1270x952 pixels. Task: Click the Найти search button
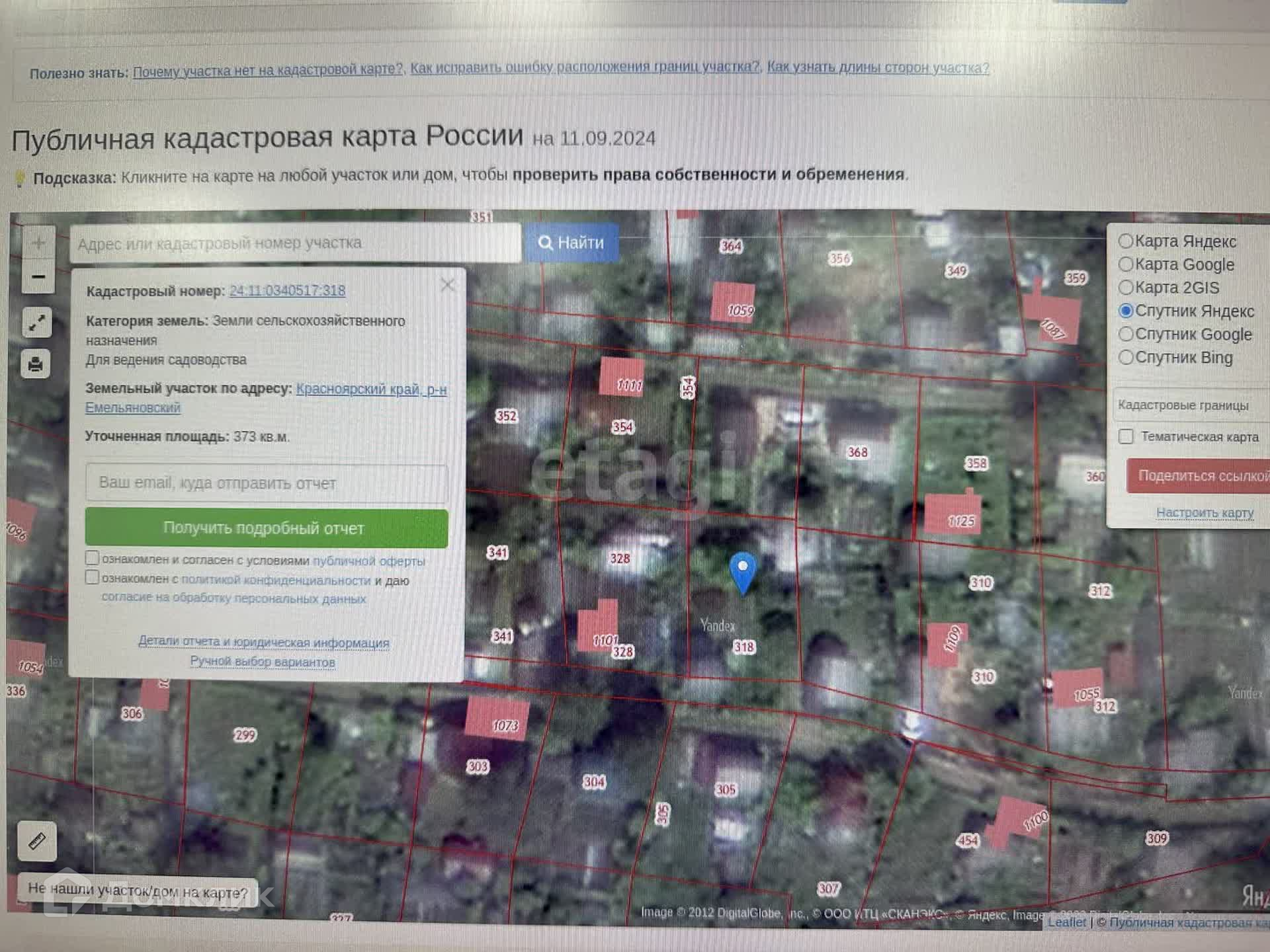coord(571,243)
